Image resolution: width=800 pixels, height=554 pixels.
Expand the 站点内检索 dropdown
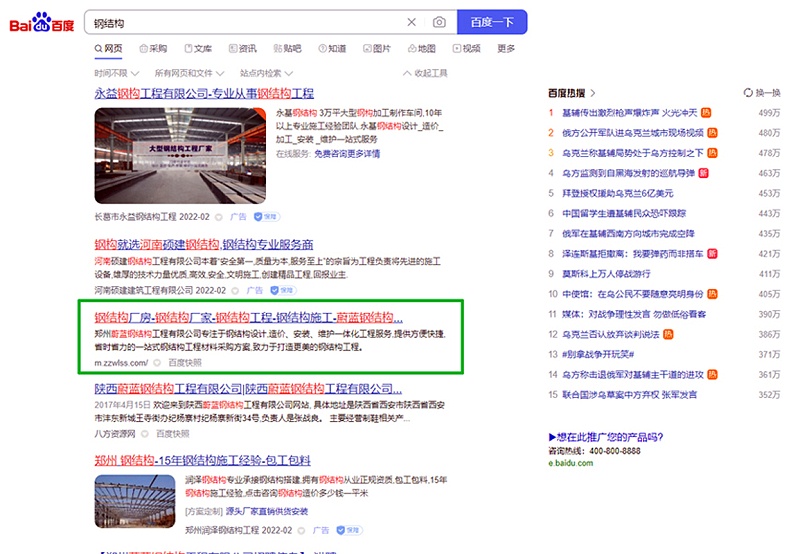266,73
